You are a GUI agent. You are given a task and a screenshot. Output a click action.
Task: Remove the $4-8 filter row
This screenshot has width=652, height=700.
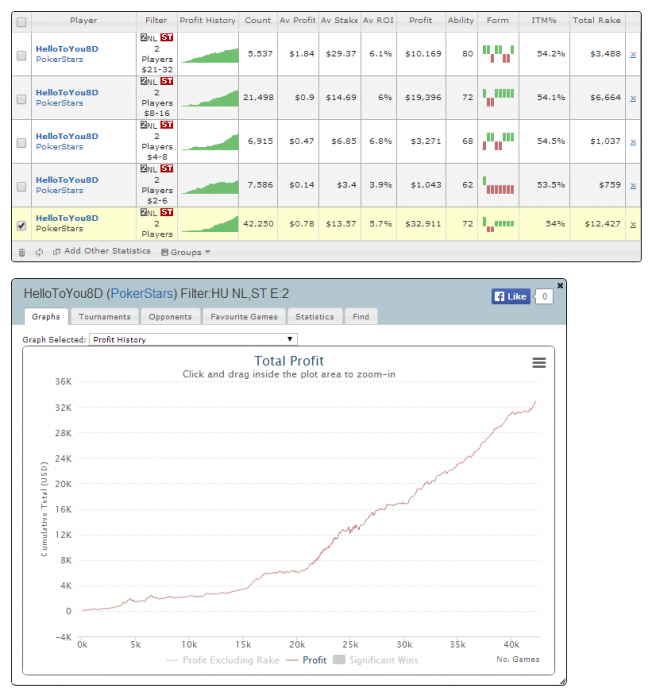coord(633,142)
